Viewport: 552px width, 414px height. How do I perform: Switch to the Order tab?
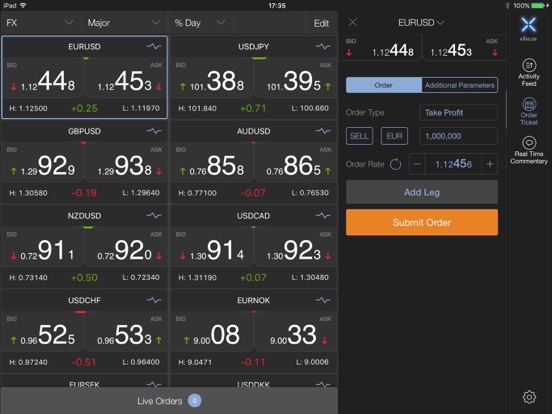pyautogui.click(x=384, y=85)
